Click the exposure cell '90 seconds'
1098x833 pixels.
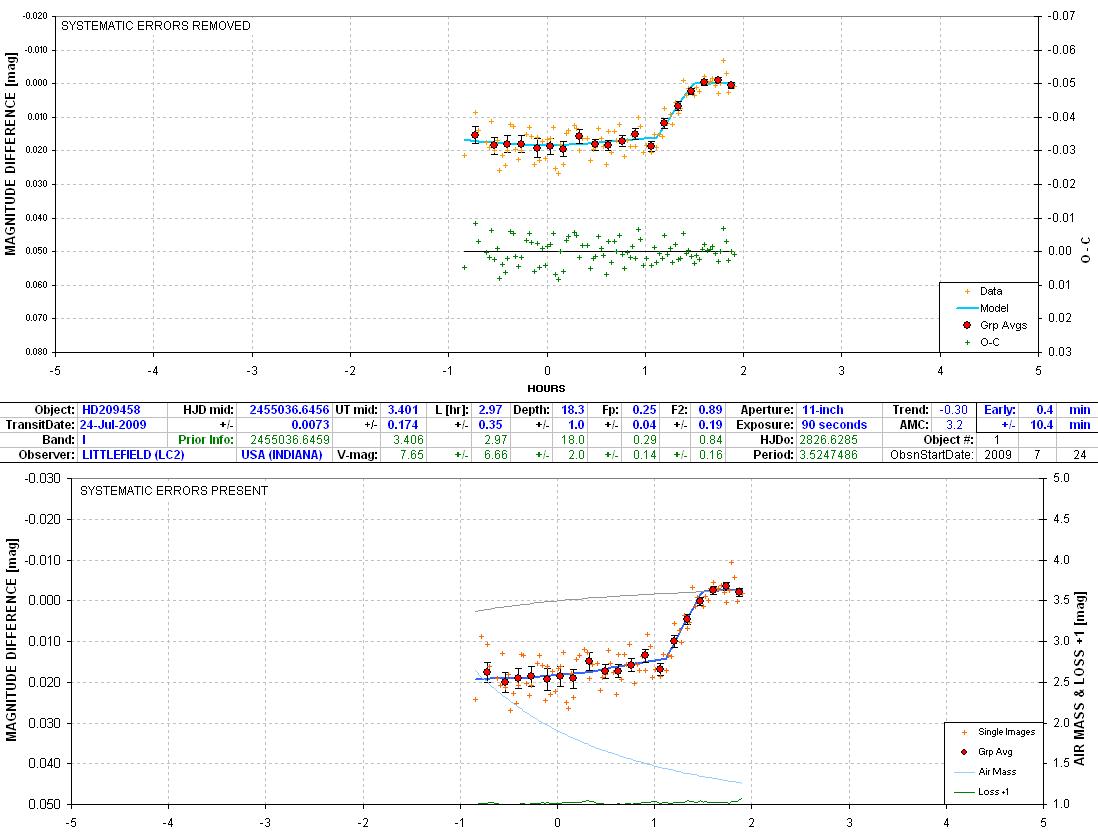(833, 425)
